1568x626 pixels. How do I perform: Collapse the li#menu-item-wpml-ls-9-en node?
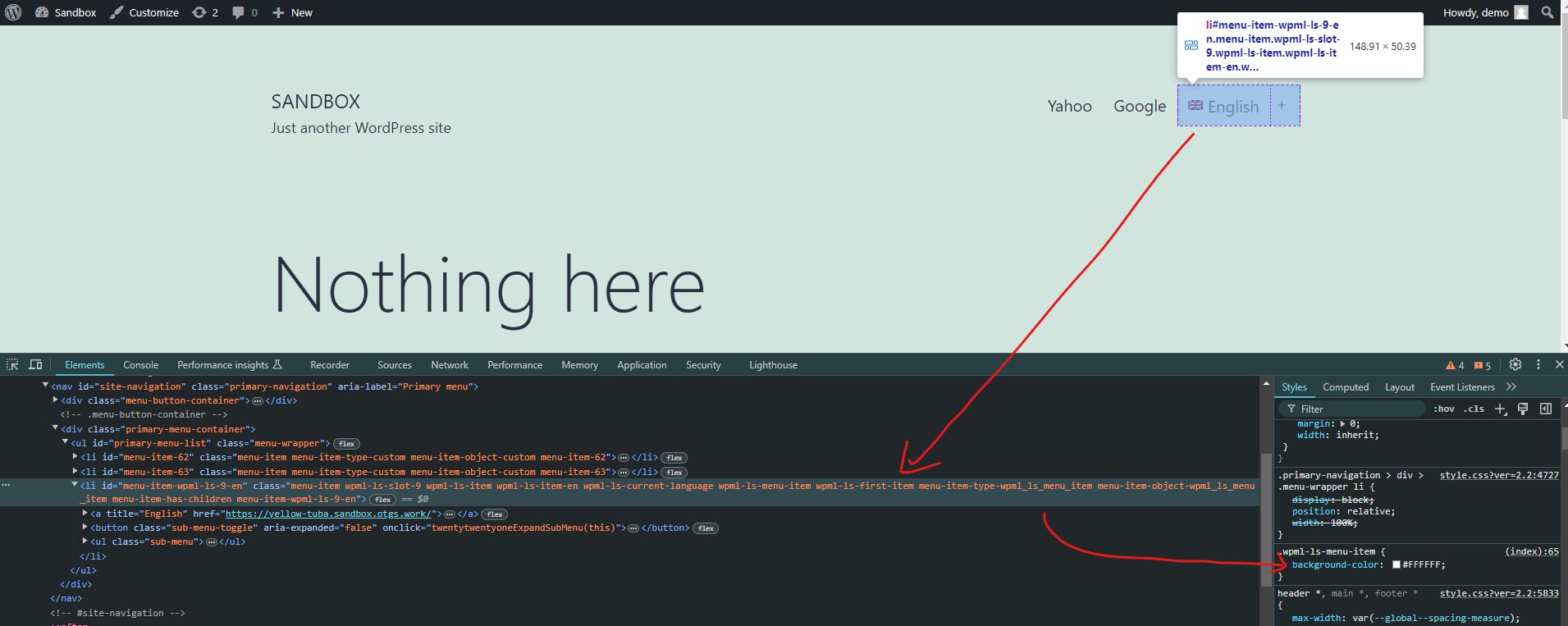click(x=75, y=486)
